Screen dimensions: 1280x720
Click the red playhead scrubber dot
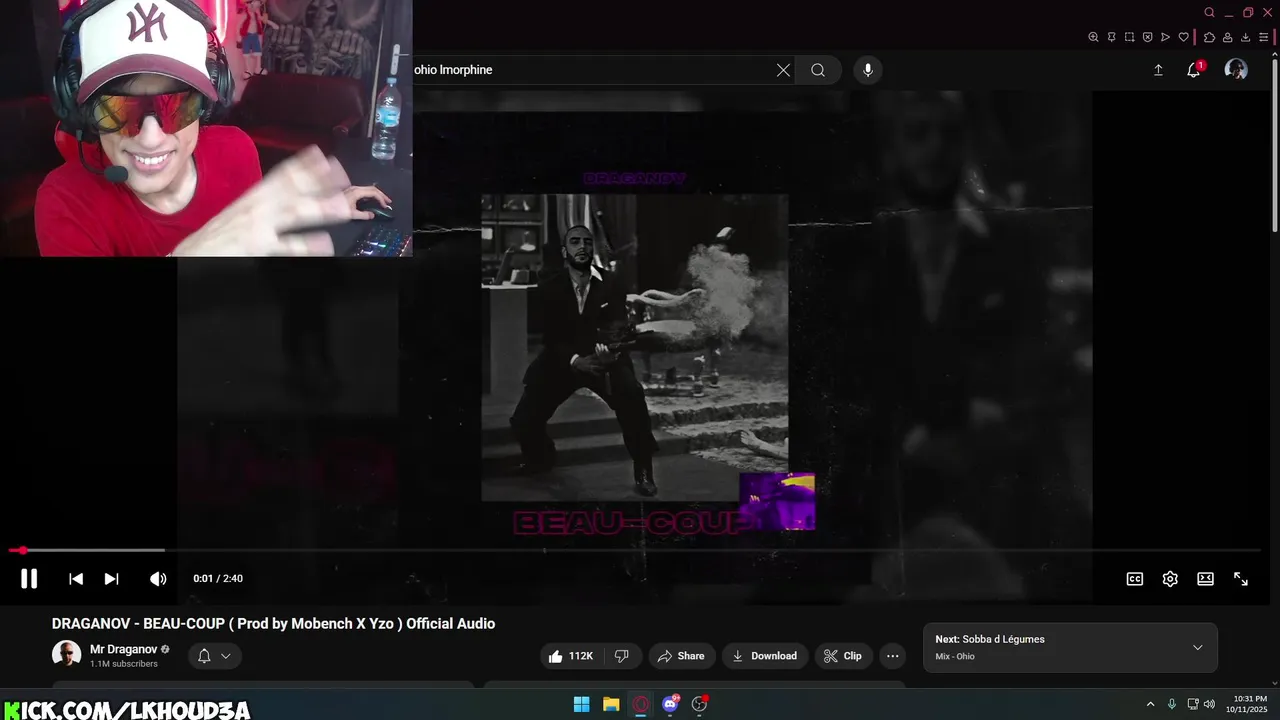22,550
